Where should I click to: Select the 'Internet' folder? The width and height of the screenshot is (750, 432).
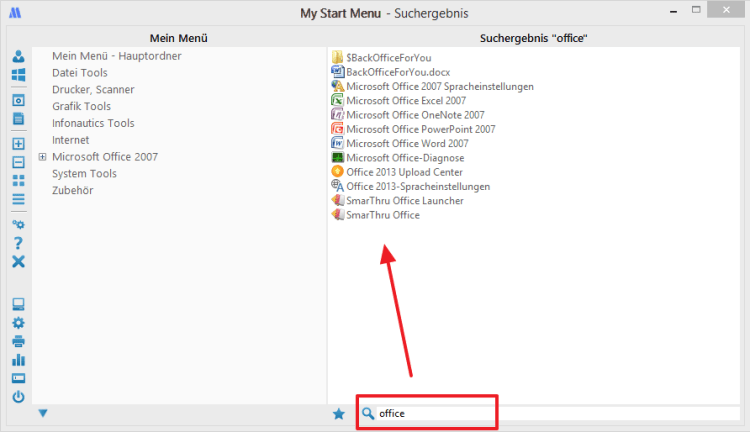pos(70,140)
